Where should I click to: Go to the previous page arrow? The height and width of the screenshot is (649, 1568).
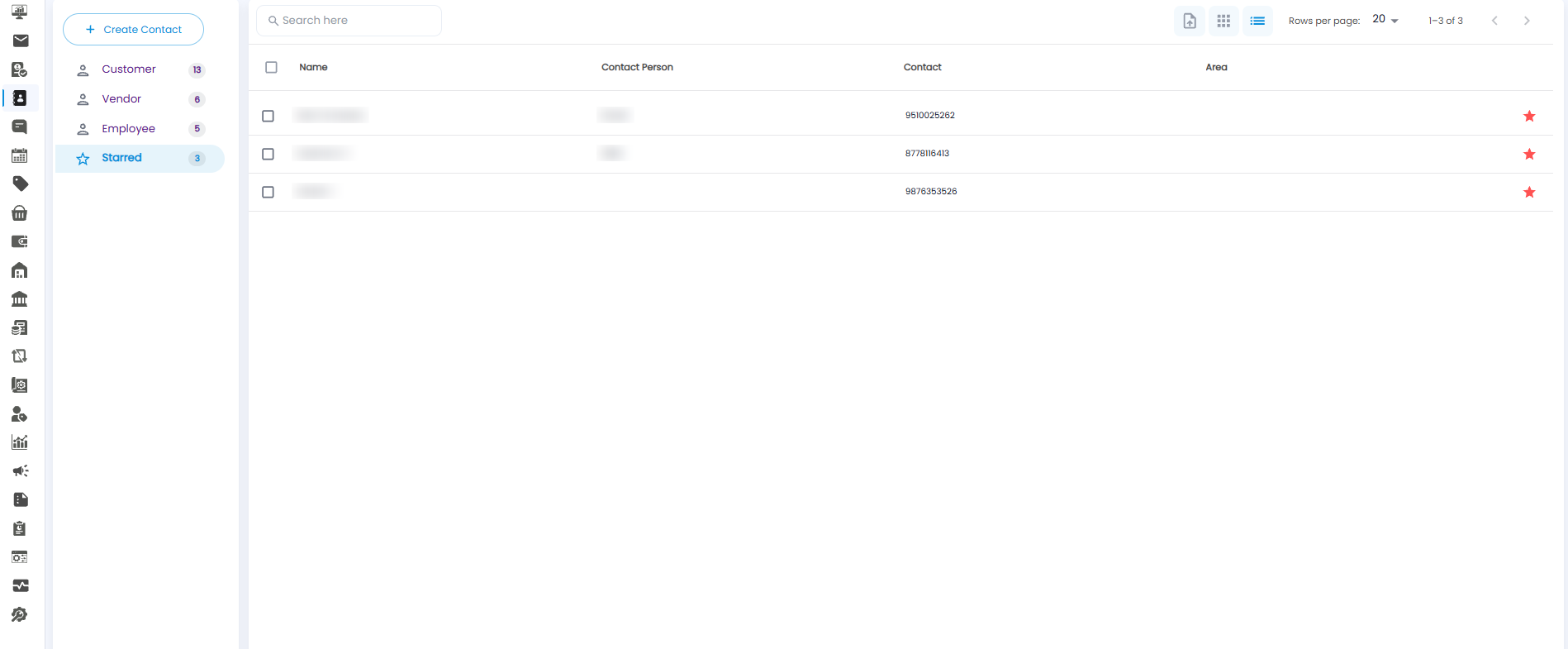point(1494,21)
